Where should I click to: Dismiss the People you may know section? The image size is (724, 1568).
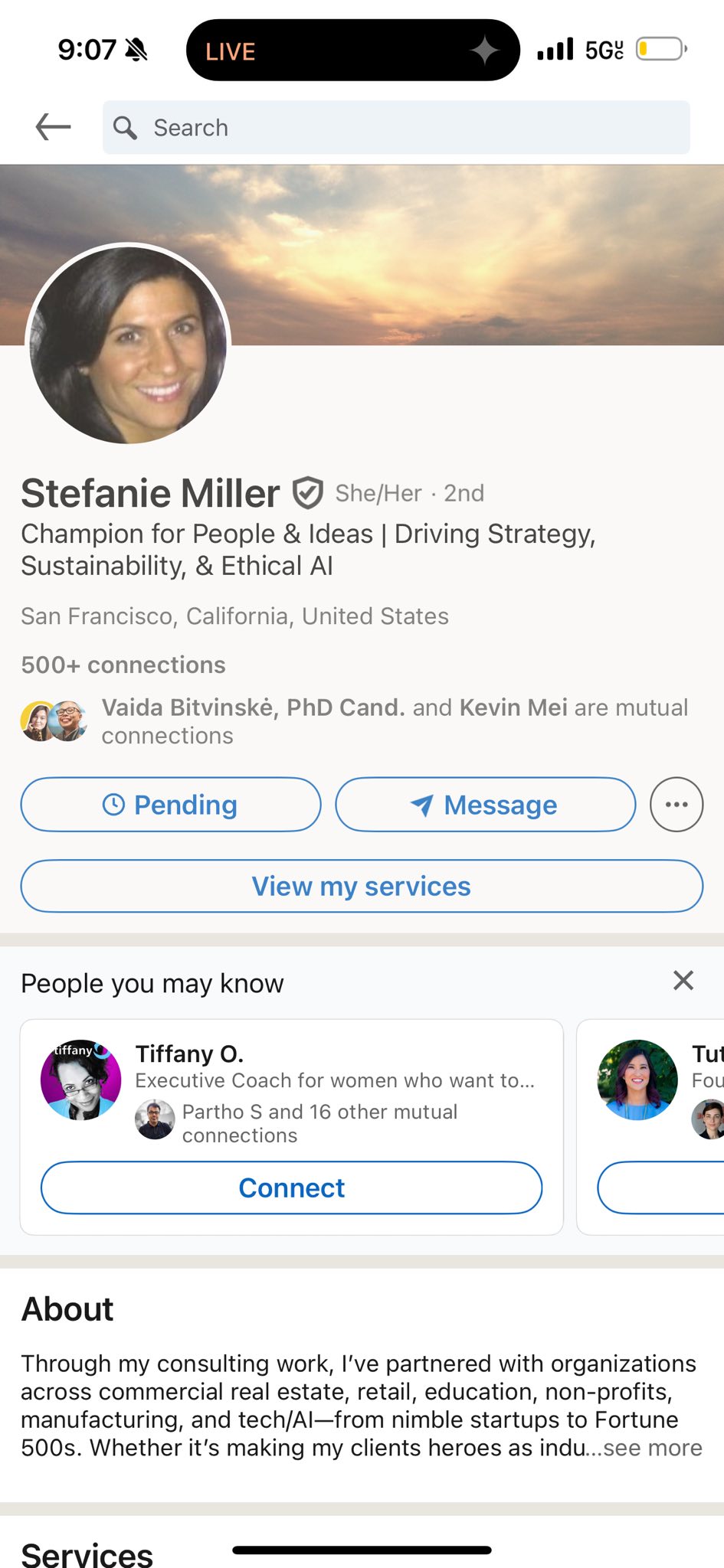[683, 981]
